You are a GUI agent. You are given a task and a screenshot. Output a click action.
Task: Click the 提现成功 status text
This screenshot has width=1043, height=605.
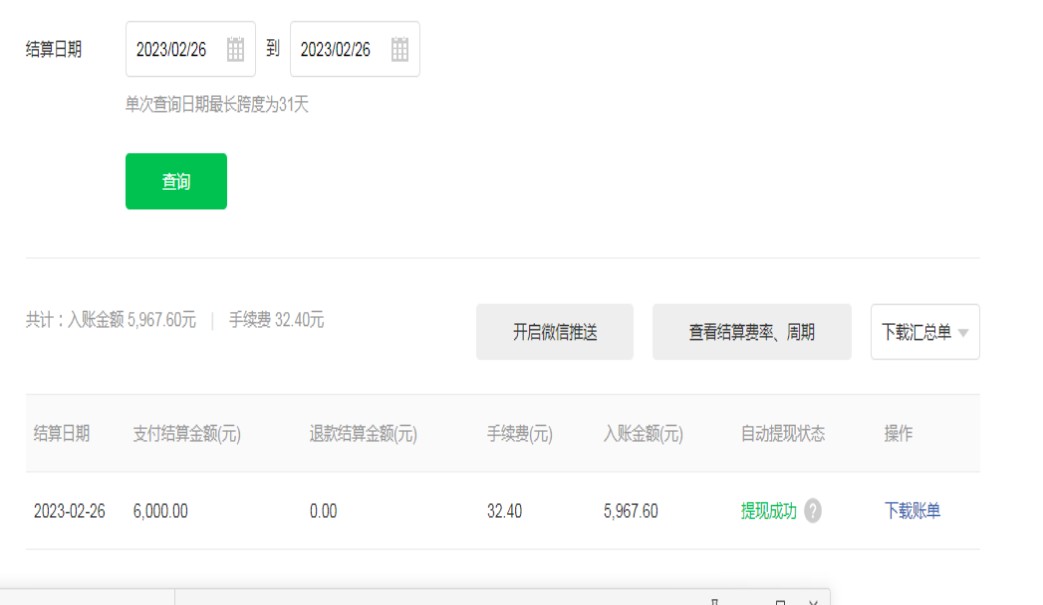(x=768, y=511)
